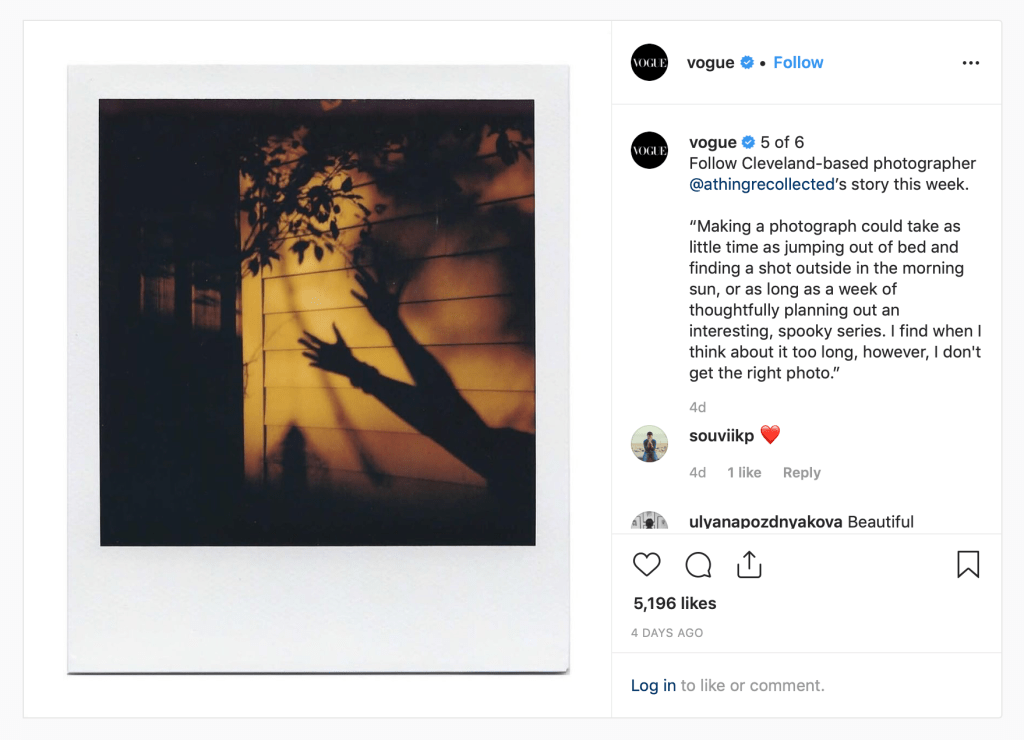The height and width of the screenshot is (740, 1024).
Task: View who gave 1 like on souviikp's comment
Action: (744, 472)
